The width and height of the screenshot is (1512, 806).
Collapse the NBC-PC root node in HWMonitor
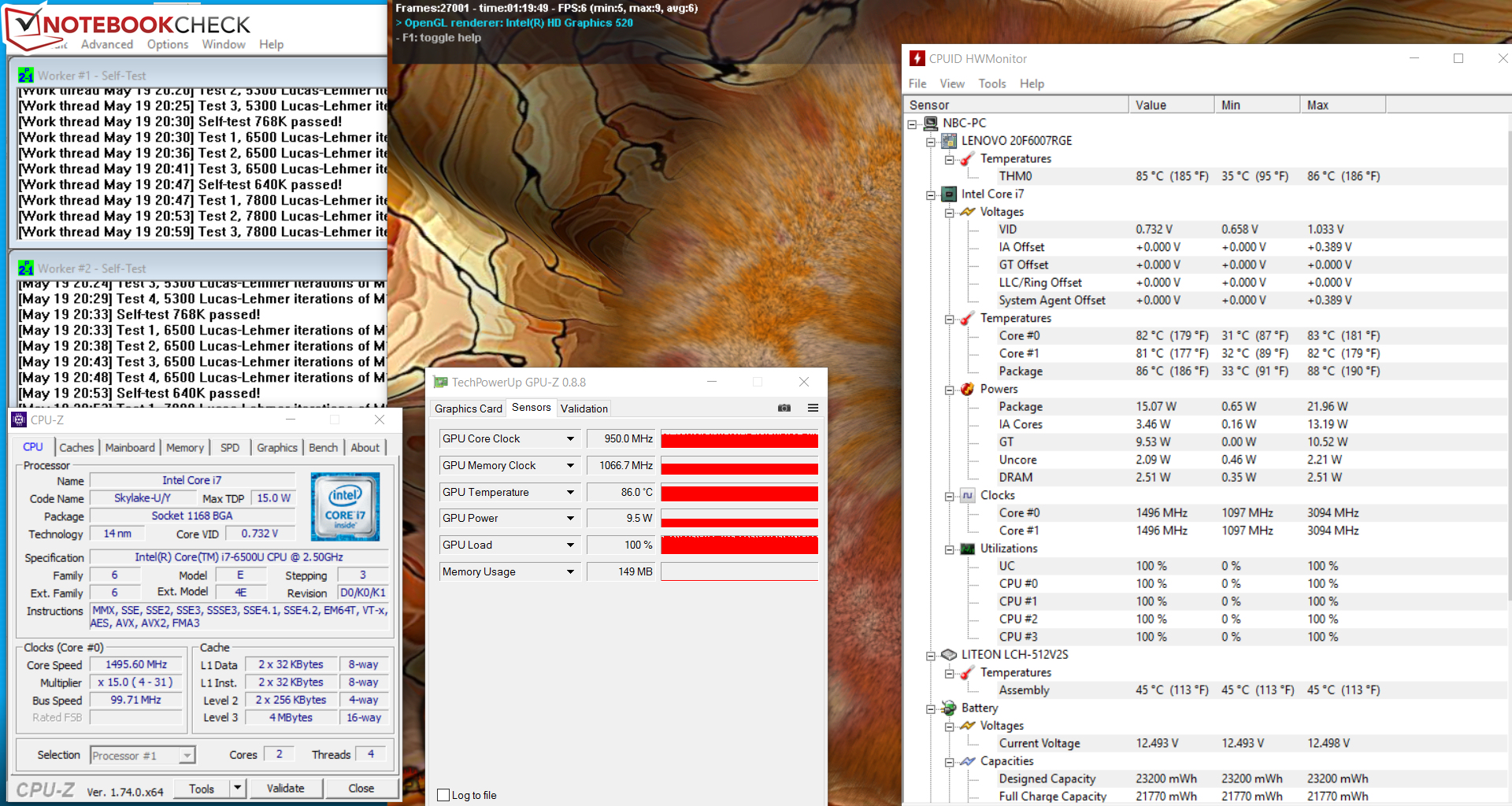pyautogui.click(x=912, y=124)
